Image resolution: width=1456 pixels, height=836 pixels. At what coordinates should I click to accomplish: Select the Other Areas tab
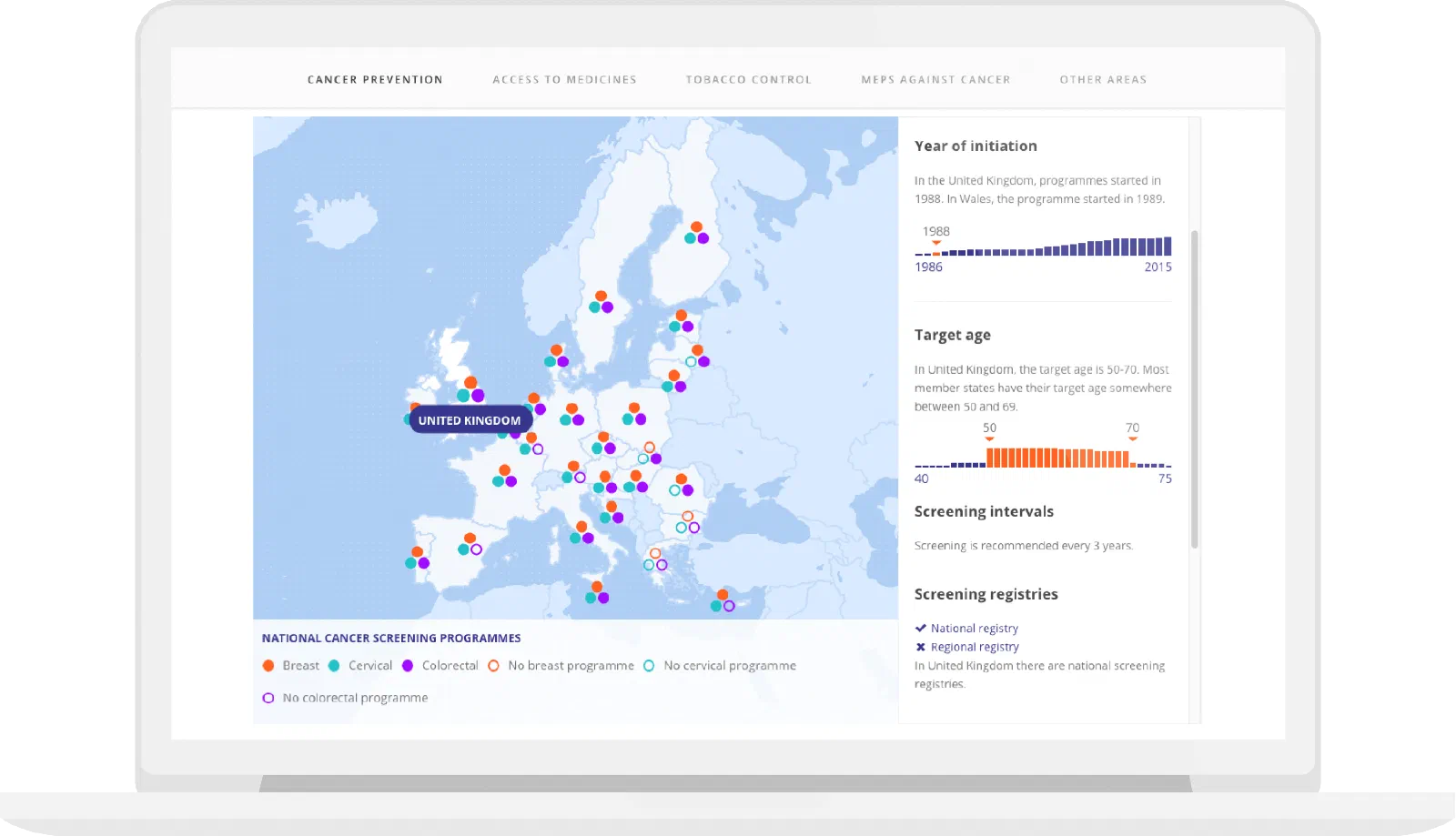(1103, 80)
